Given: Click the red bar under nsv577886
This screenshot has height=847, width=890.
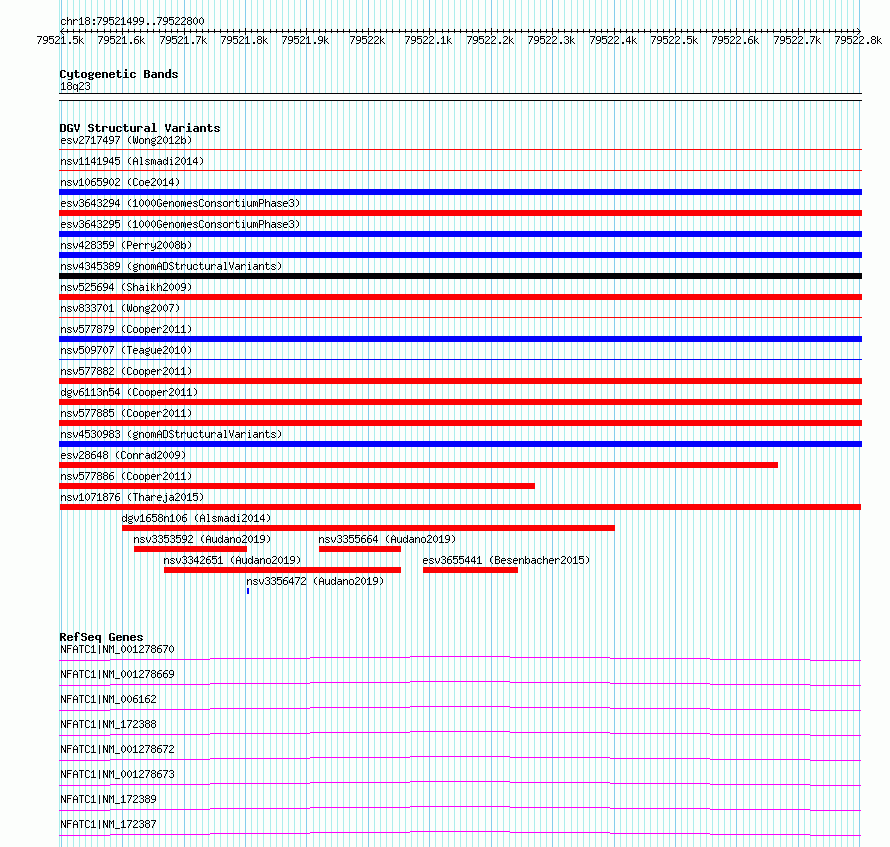Looking at the screenshot, I should point(297,486).
